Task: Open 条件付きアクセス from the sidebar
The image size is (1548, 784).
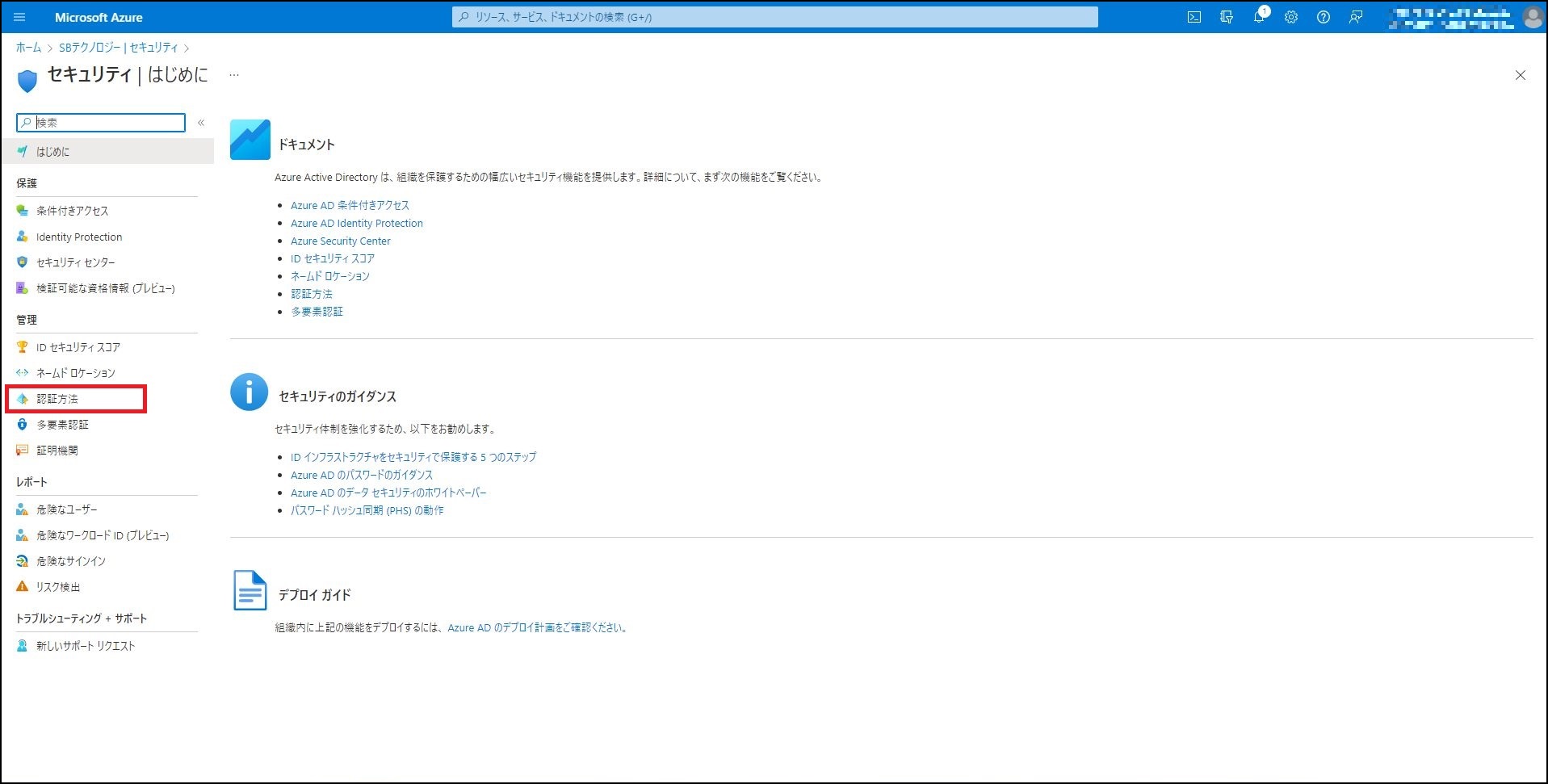Action: point(73,211)
